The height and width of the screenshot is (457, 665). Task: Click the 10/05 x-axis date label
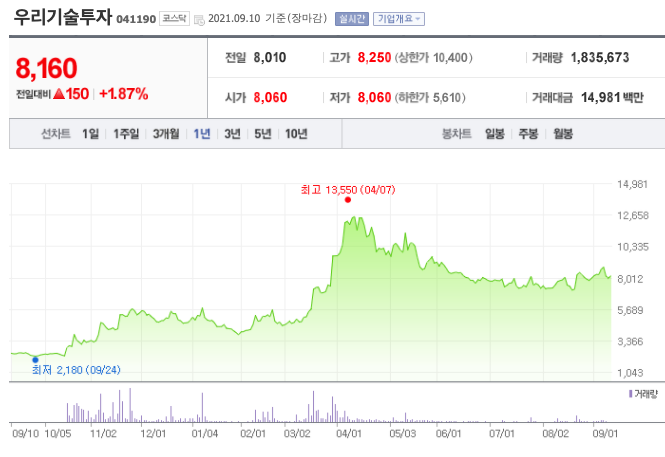coord(58,434)
